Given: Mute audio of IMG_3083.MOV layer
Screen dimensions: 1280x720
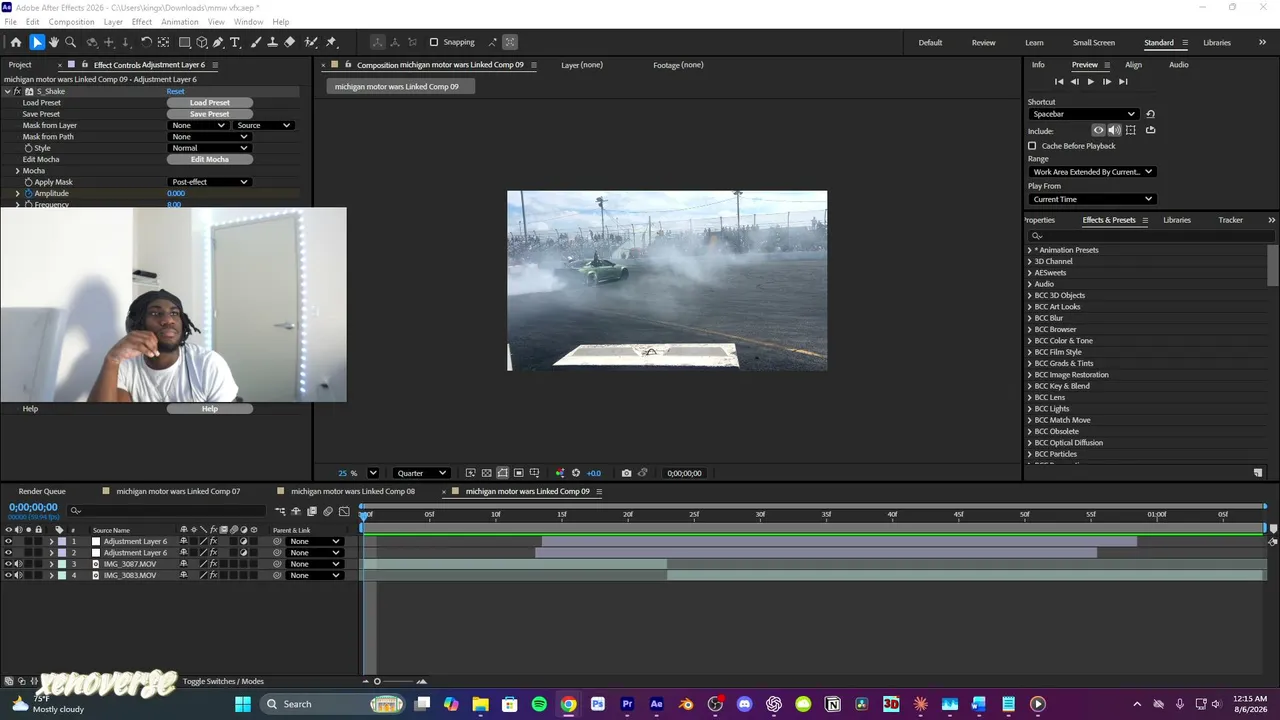Looking at the screenshot, I should (x=18, y=575).
